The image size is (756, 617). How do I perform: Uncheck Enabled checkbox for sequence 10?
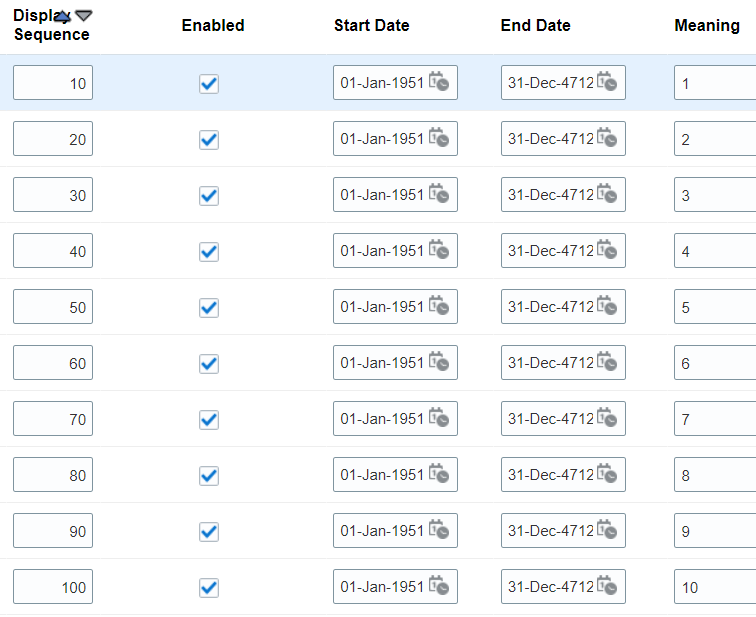[x=209, y=84]
